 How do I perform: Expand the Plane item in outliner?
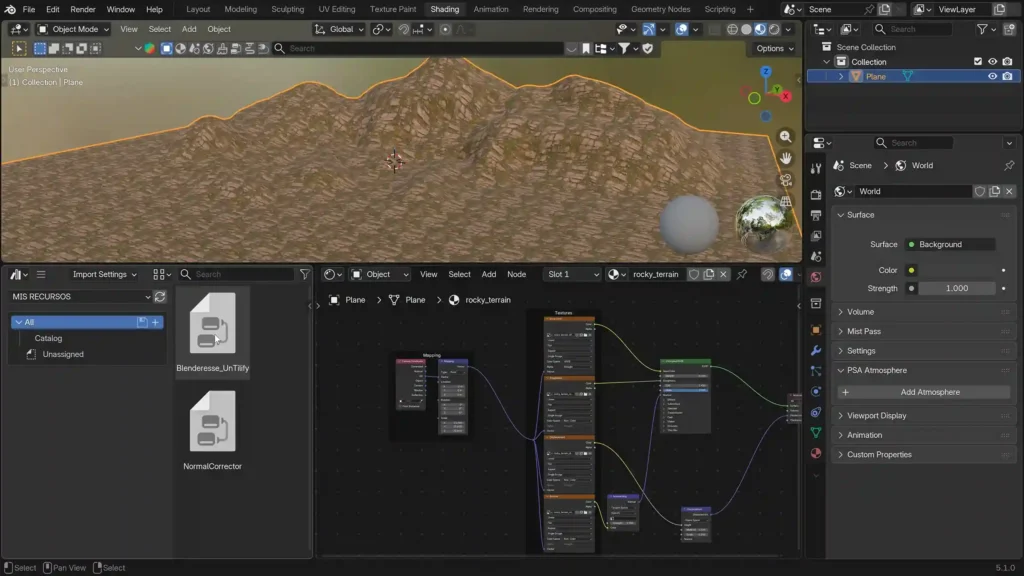(841, 76)
